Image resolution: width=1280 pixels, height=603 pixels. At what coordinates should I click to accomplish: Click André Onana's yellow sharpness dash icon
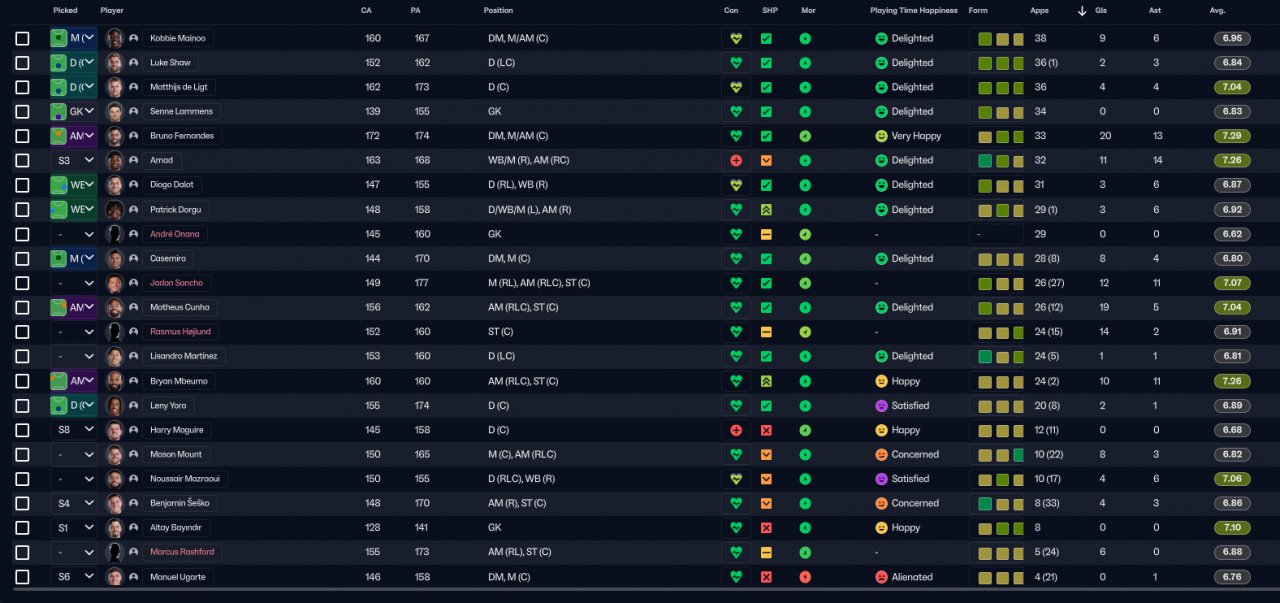(x=766, y=234)
